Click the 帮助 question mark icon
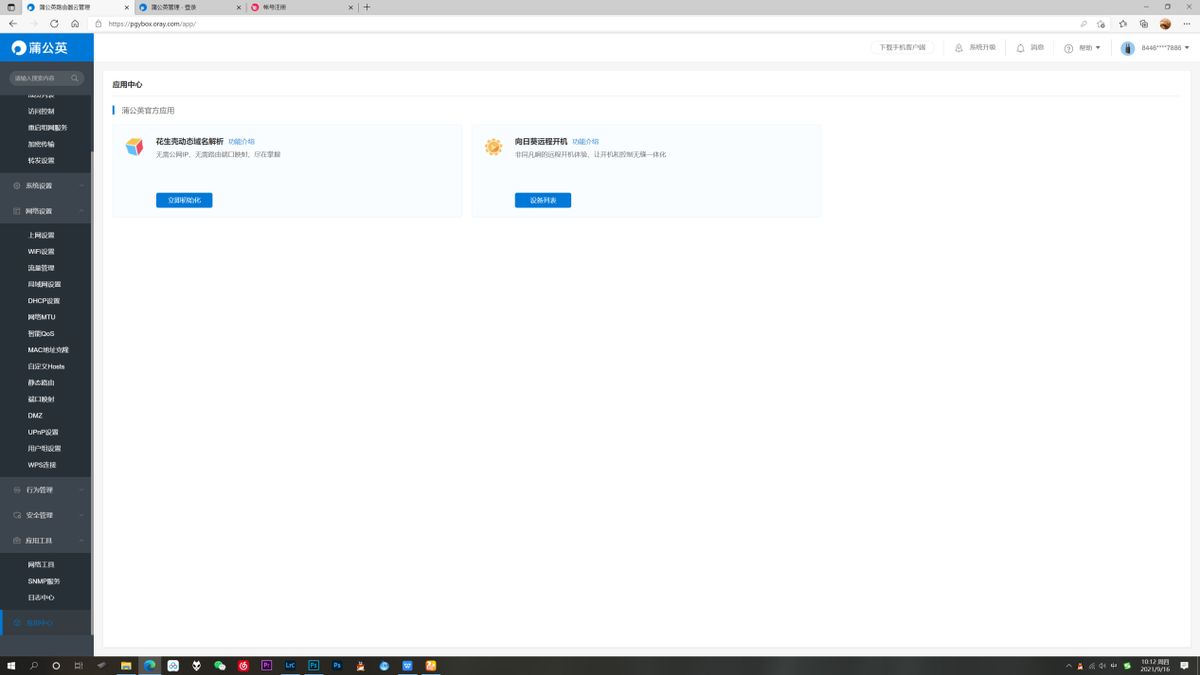Viewport: 1200px width, 675px height. pyautogui.click(x=1069, y=48)
